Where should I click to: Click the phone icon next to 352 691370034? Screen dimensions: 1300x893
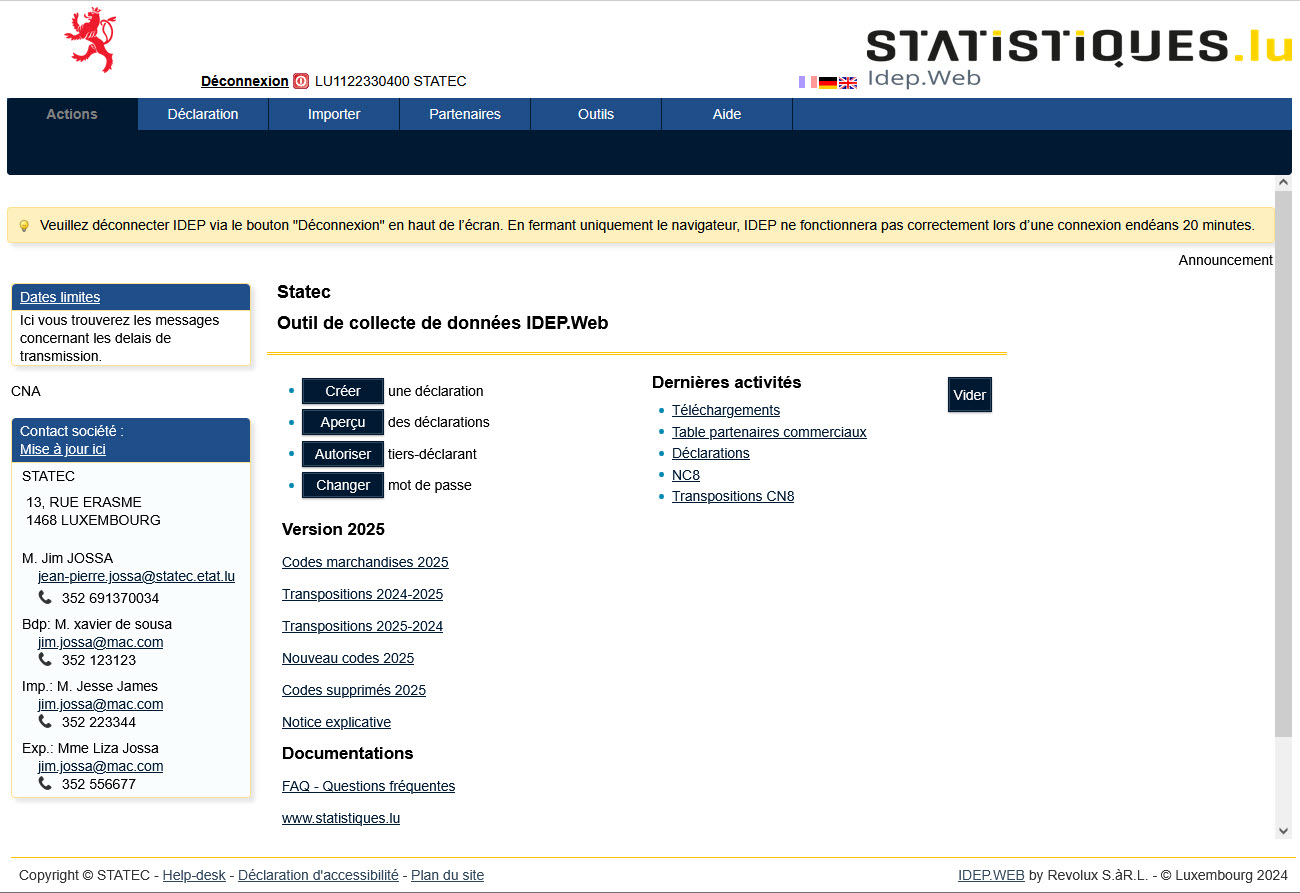coord(45,597)
